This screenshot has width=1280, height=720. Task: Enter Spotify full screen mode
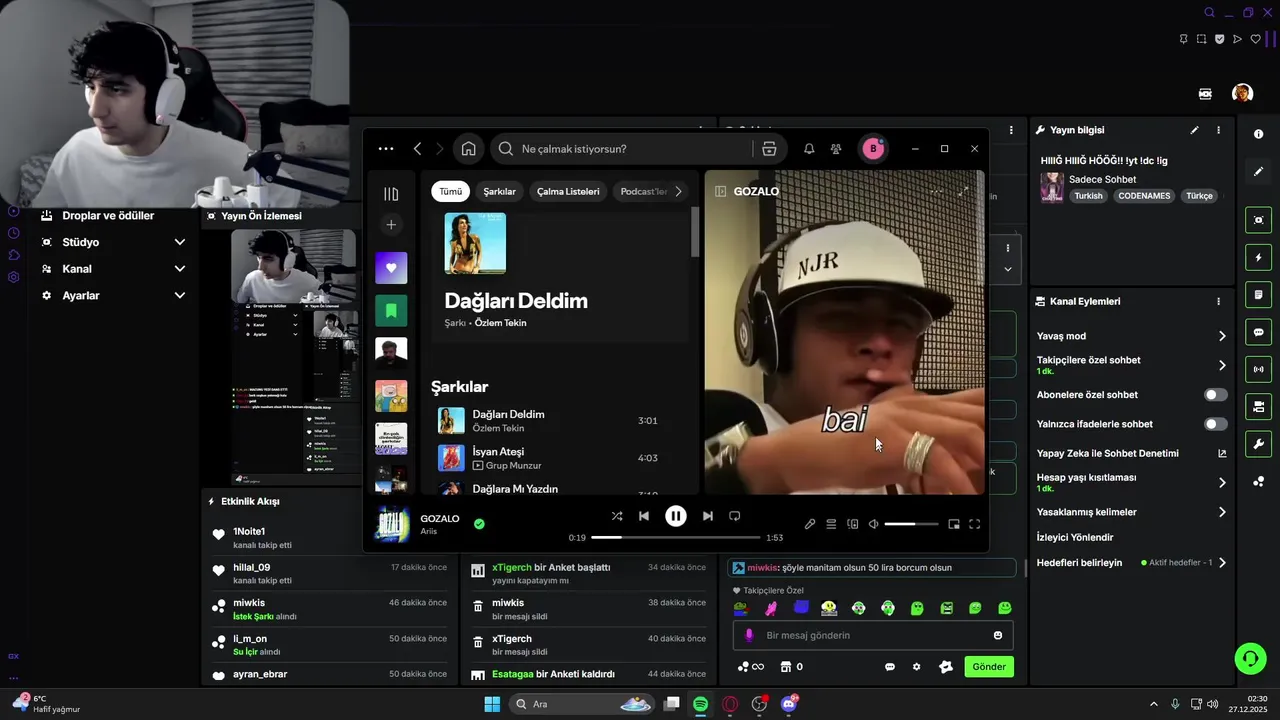pyautogui.click(x=975, y=524)
